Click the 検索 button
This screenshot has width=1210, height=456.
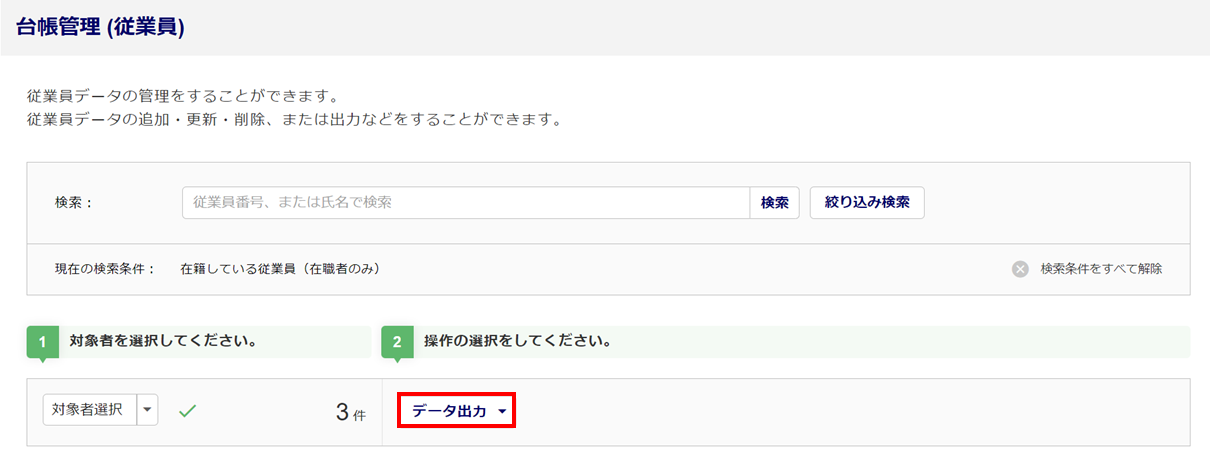point(775,202)
